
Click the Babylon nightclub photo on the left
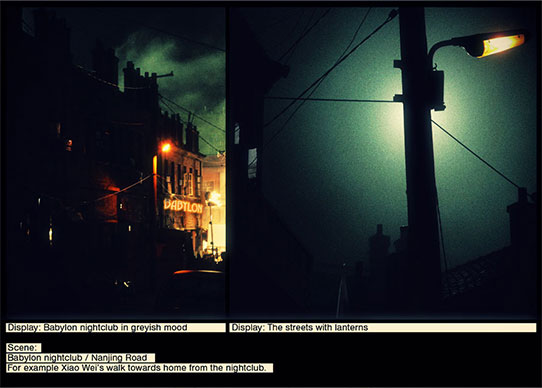click(x=116, y=162)
